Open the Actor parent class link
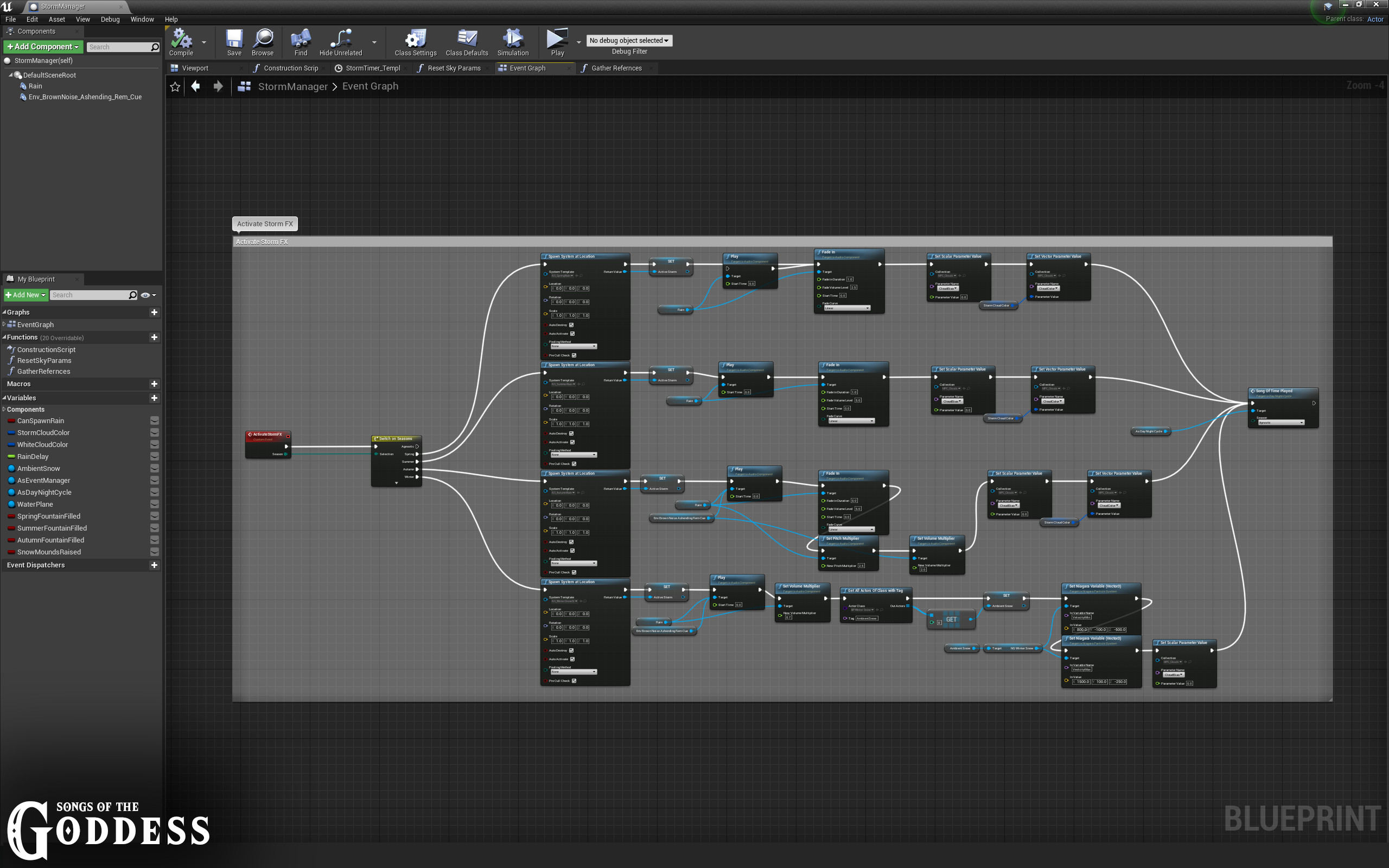1389x868 pixels. [x=1375, y=19]
